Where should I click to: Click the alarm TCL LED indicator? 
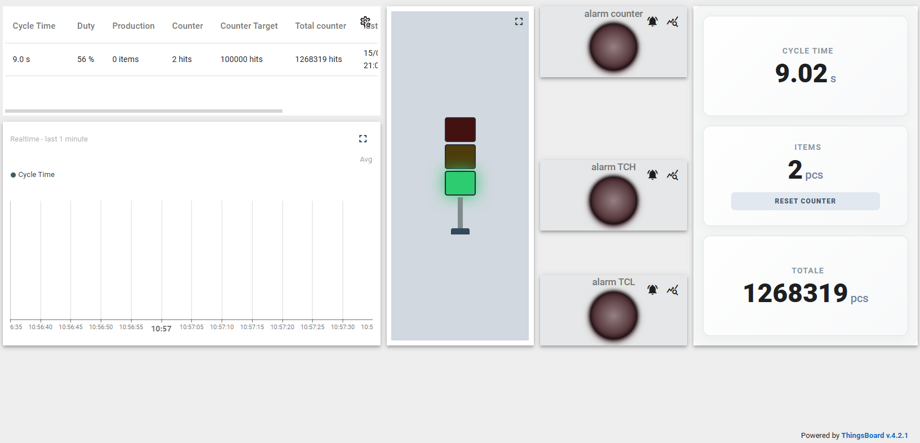pos(613,316)
